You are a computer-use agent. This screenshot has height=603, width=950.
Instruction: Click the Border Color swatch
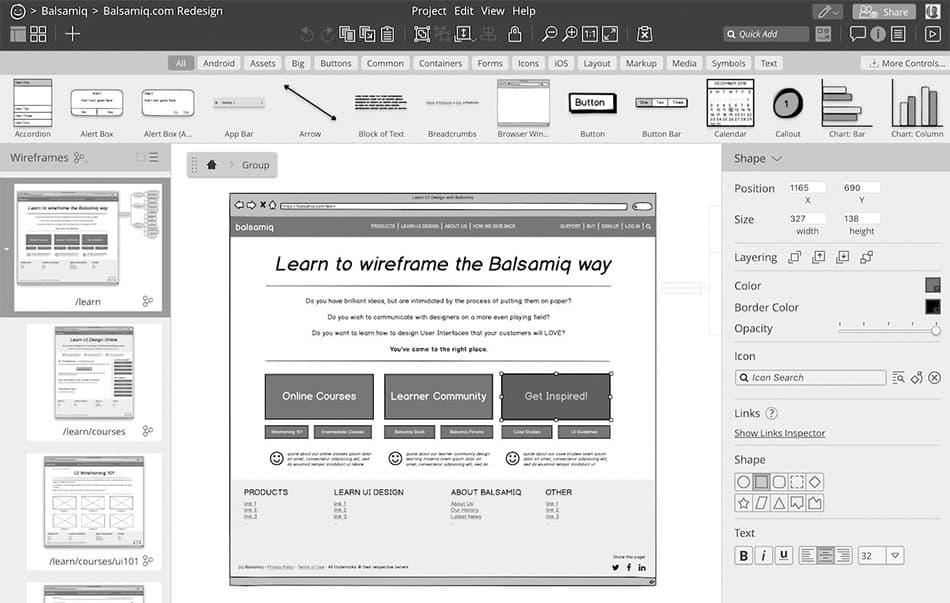point(932,307)
